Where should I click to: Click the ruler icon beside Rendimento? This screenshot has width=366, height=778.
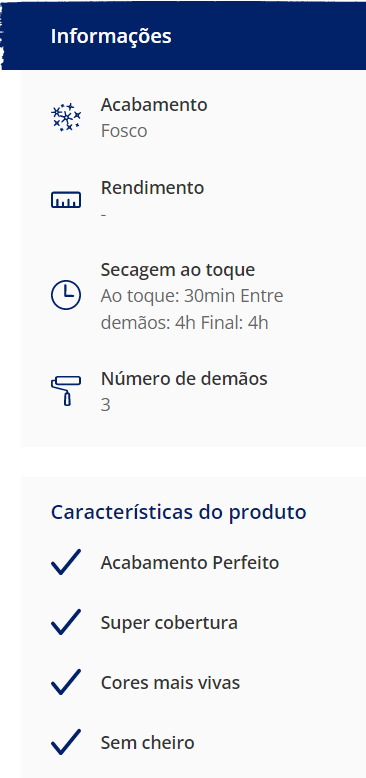66,200
